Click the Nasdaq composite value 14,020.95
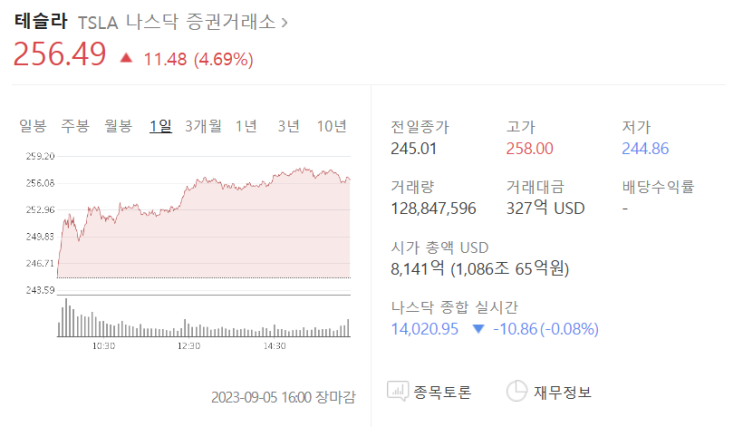Image resolution: width=743 pixels, height=427 pixels. [424, 328]
